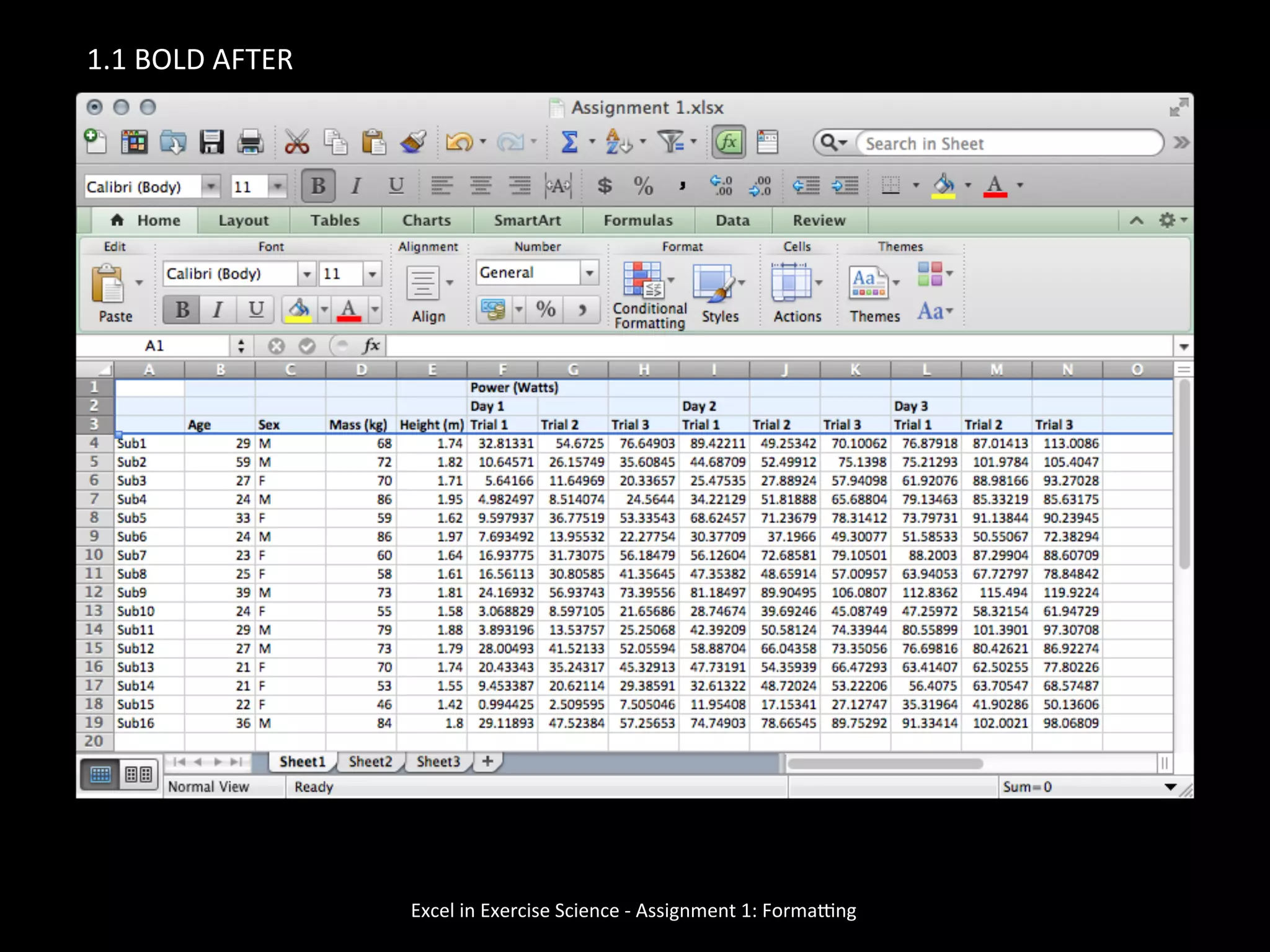
Task: Click the Filter funnel icon
Action: tap(670, 143)
